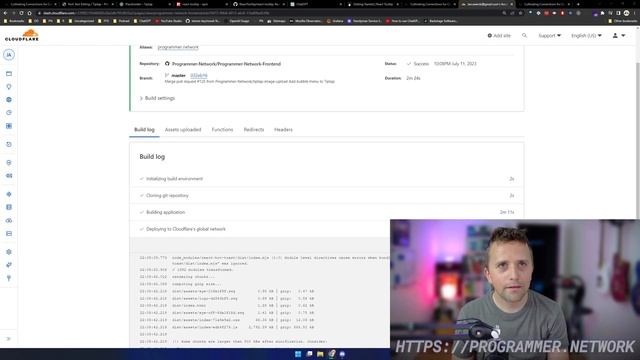Open File Explorer from the taskbar
This screenshot has height=360, width=640.
(x=320, y=354)
